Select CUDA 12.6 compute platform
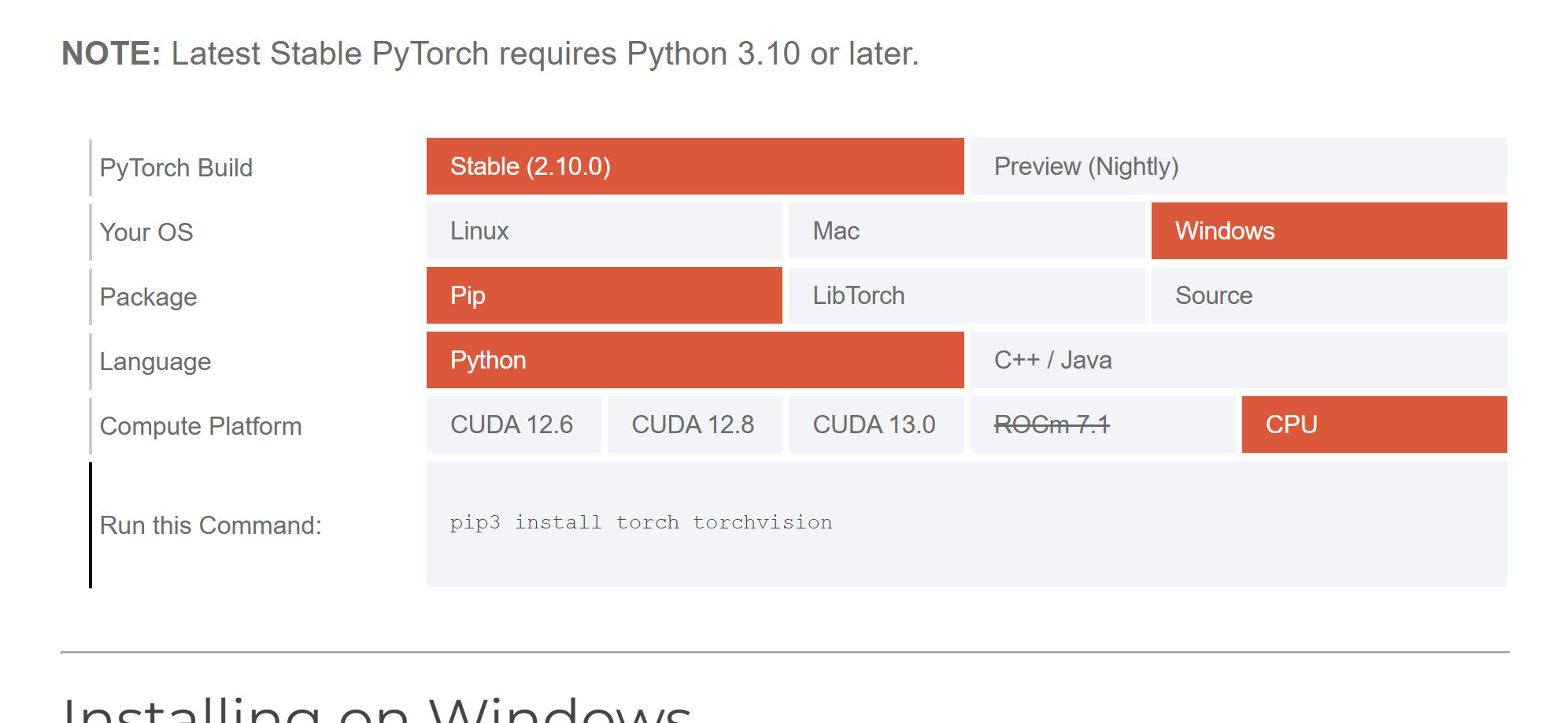 click(x=514, y=425)
